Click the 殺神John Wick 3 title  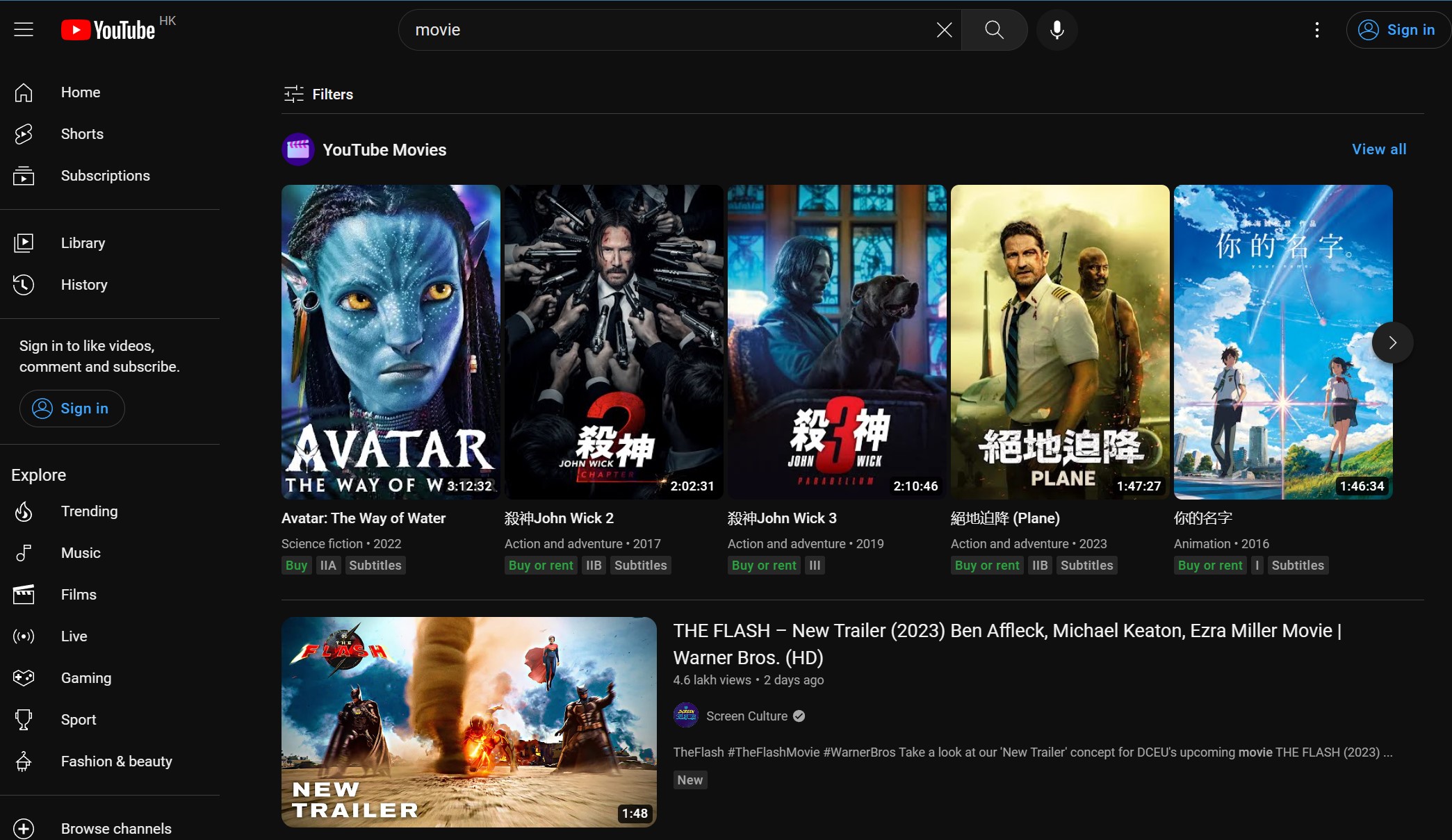pos(782,518)
